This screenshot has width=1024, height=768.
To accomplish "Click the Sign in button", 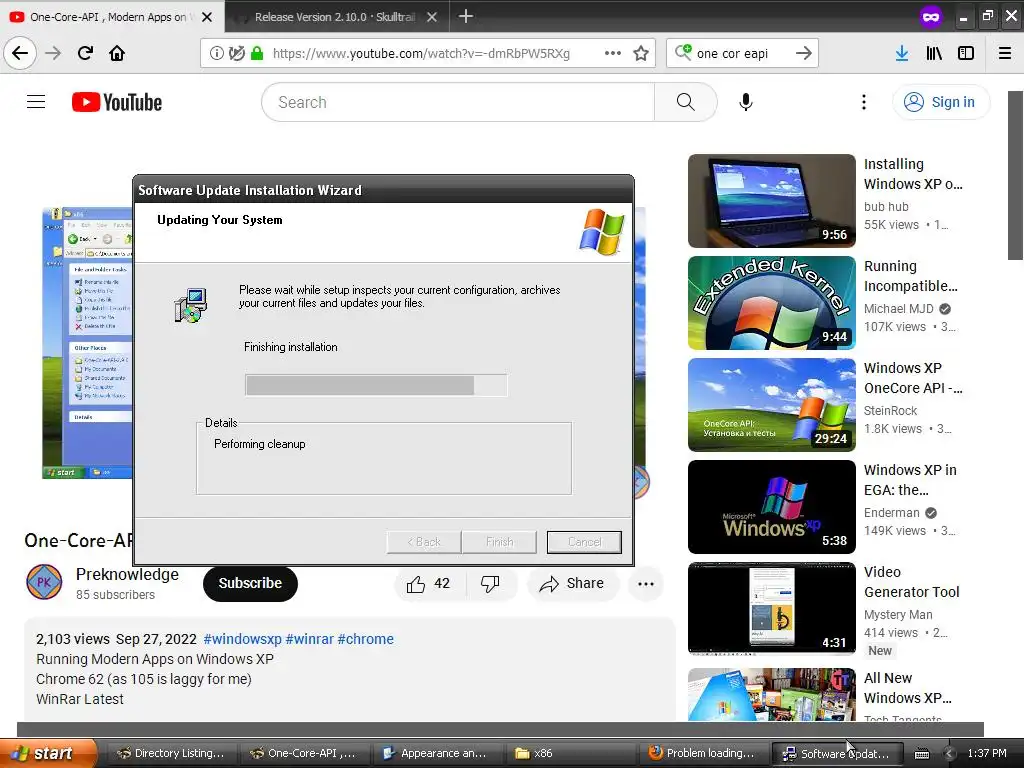I will click(941, 102).
